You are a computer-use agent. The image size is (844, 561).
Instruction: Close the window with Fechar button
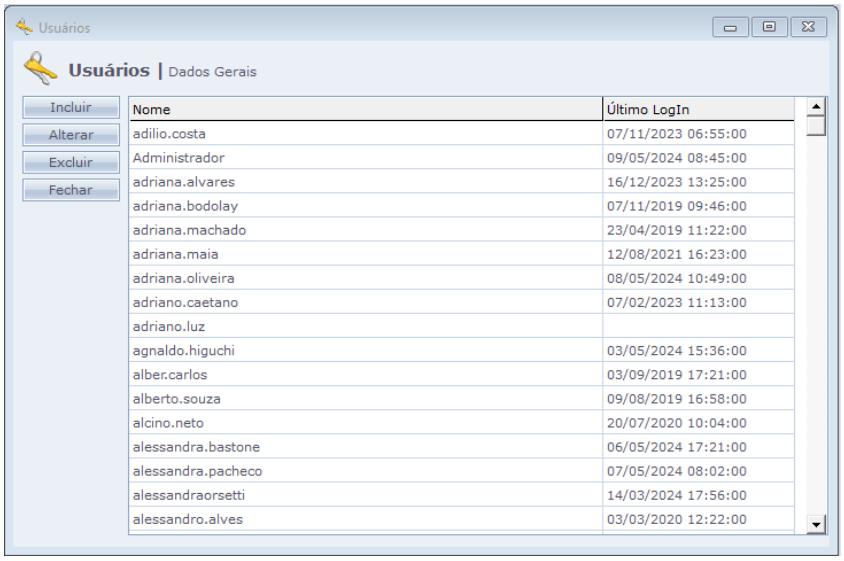[71, 190]
